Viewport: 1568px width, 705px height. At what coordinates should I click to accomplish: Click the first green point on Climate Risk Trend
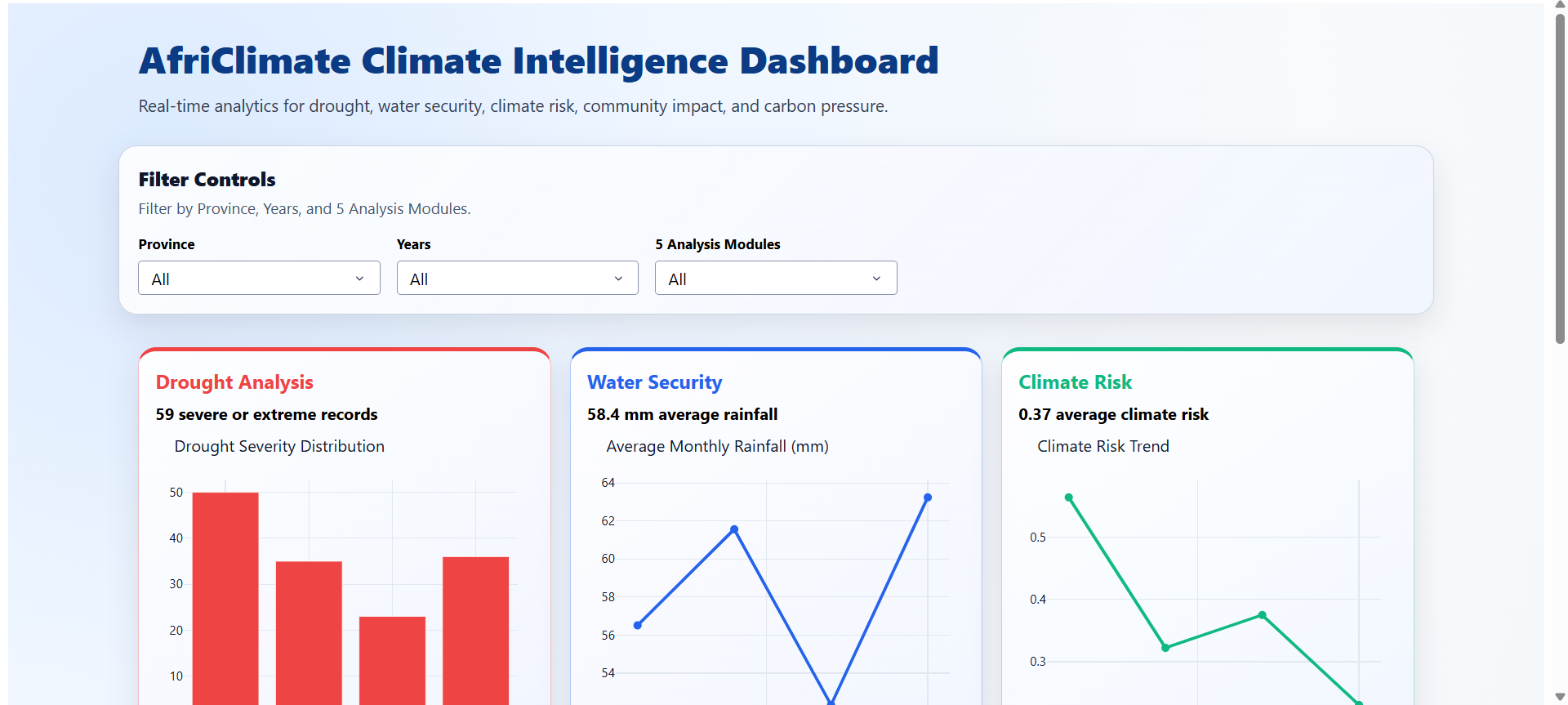tap(1069, 497)
